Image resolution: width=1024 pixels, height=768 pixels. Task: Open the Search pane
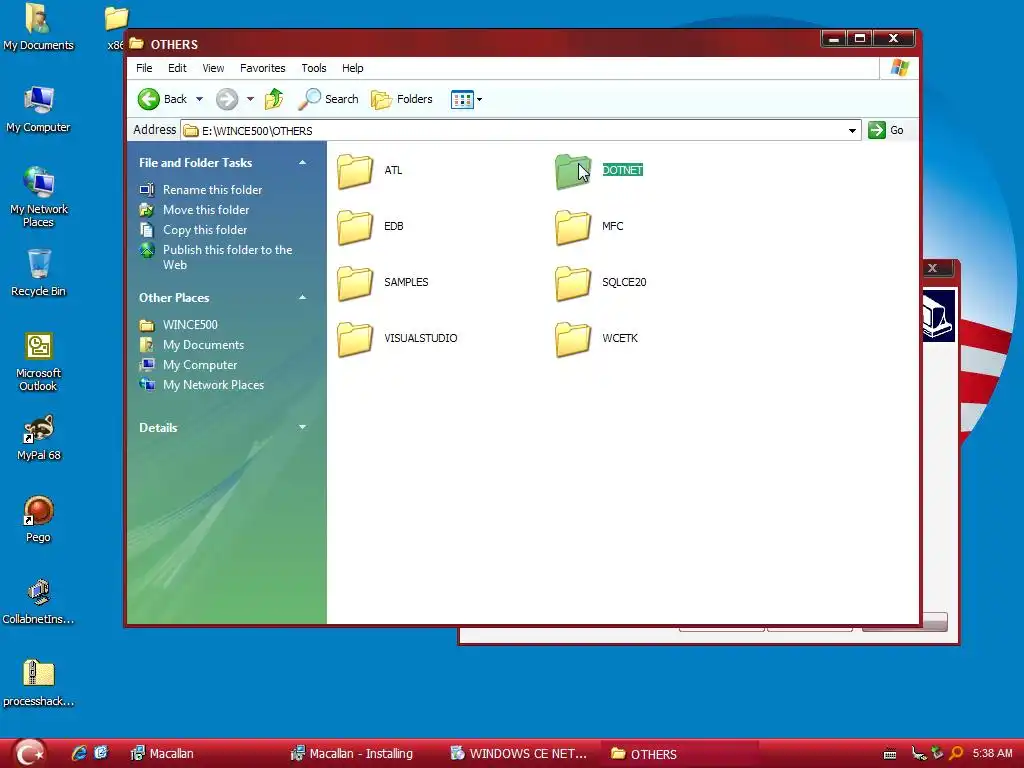[x=328, y=99]
